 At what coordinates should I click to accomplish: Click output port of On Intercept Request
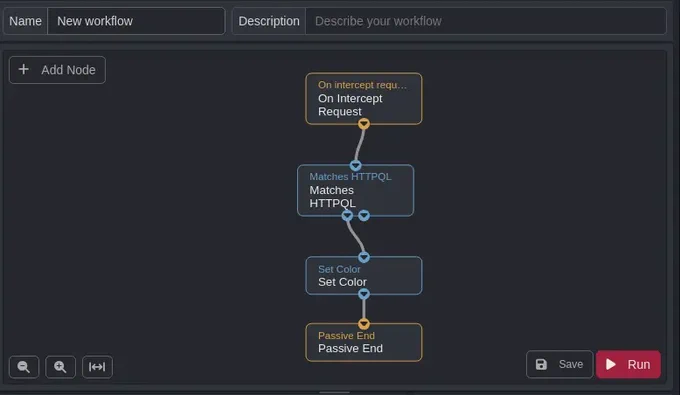[x=364, y=124]
